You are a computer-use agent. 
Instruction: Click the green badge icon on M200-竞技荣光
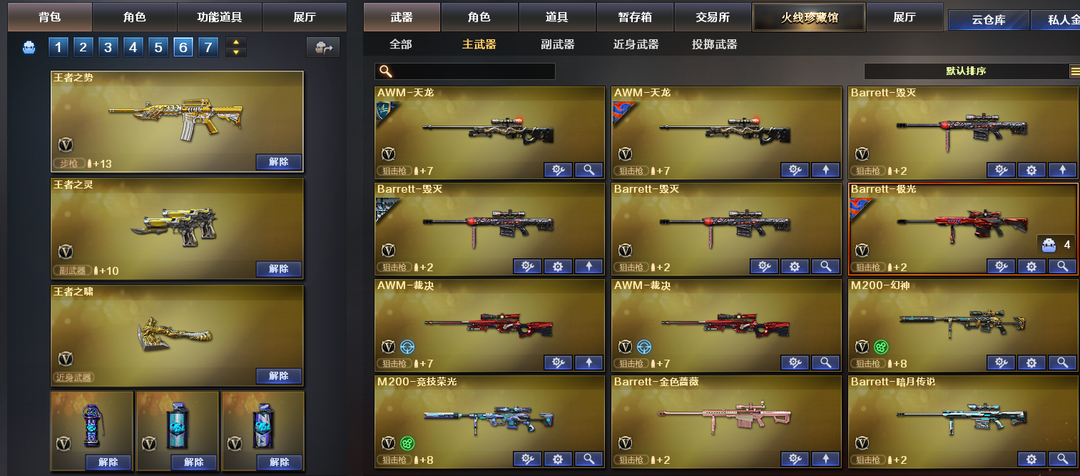(407, 443)
